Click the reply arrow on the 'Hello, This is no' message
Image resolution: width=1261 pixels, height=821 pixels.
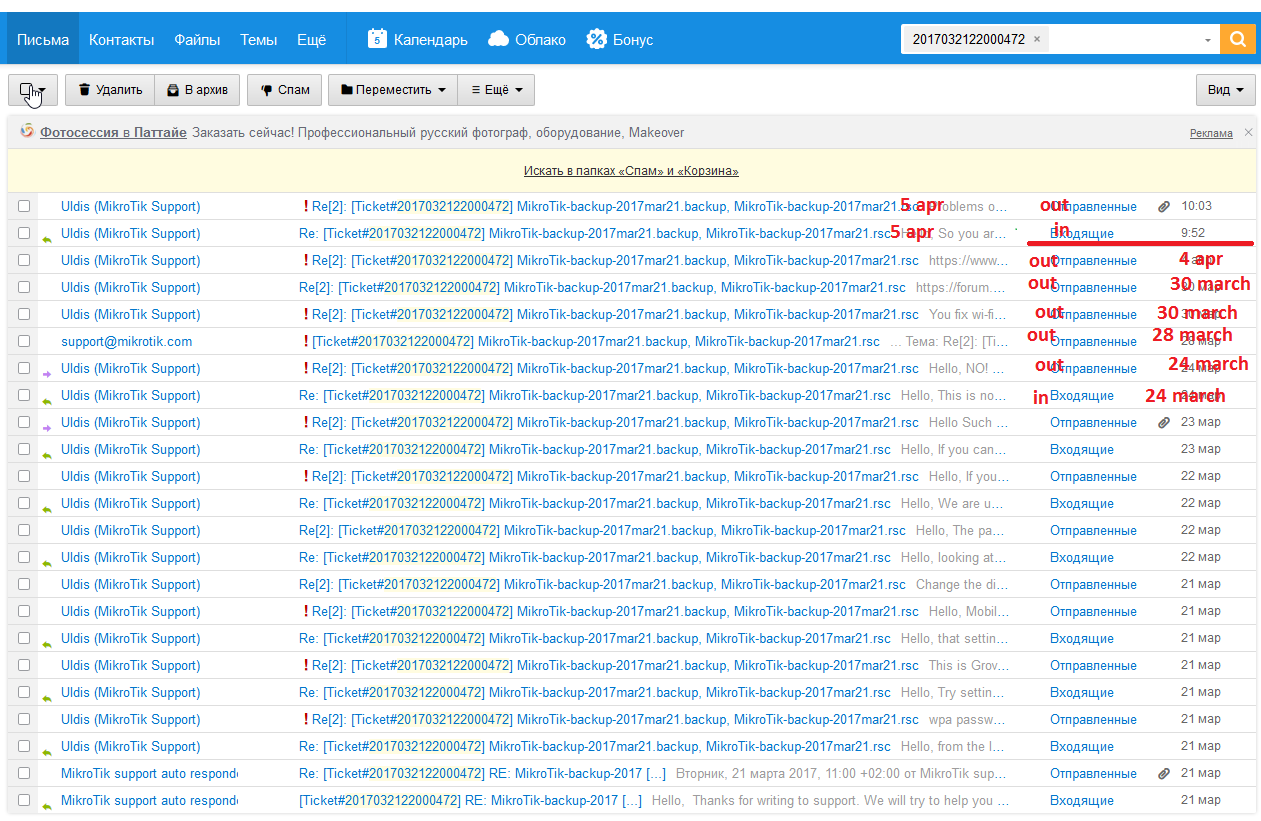pos(46,400)
